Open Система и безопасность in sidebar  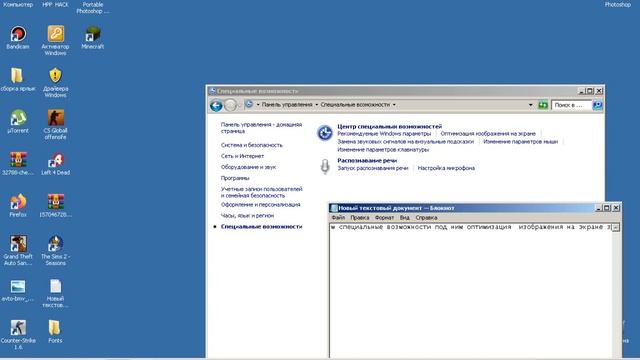coord(251,145)
